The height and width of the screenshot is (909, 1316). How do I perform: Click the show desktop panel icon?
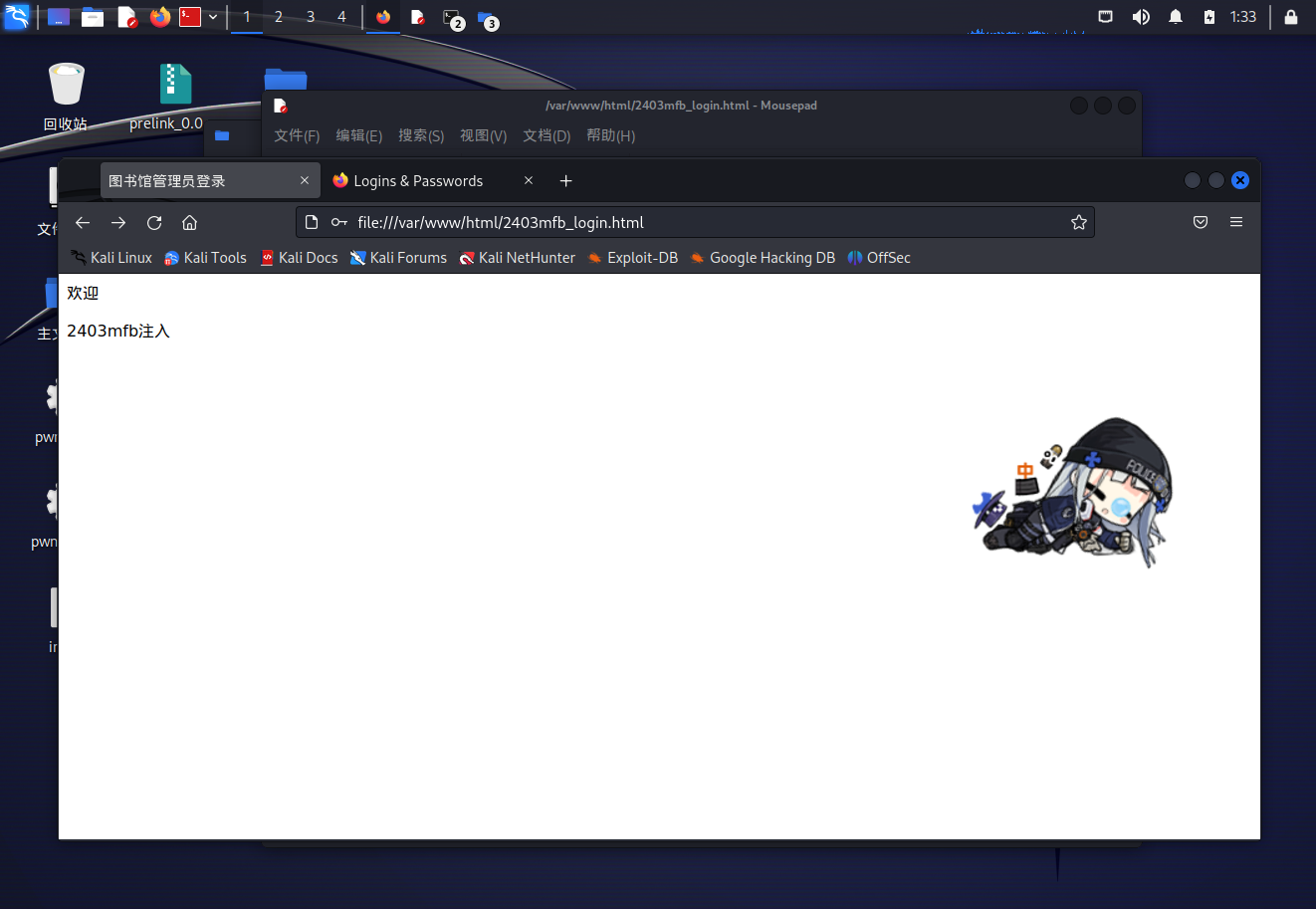[59, 17]
